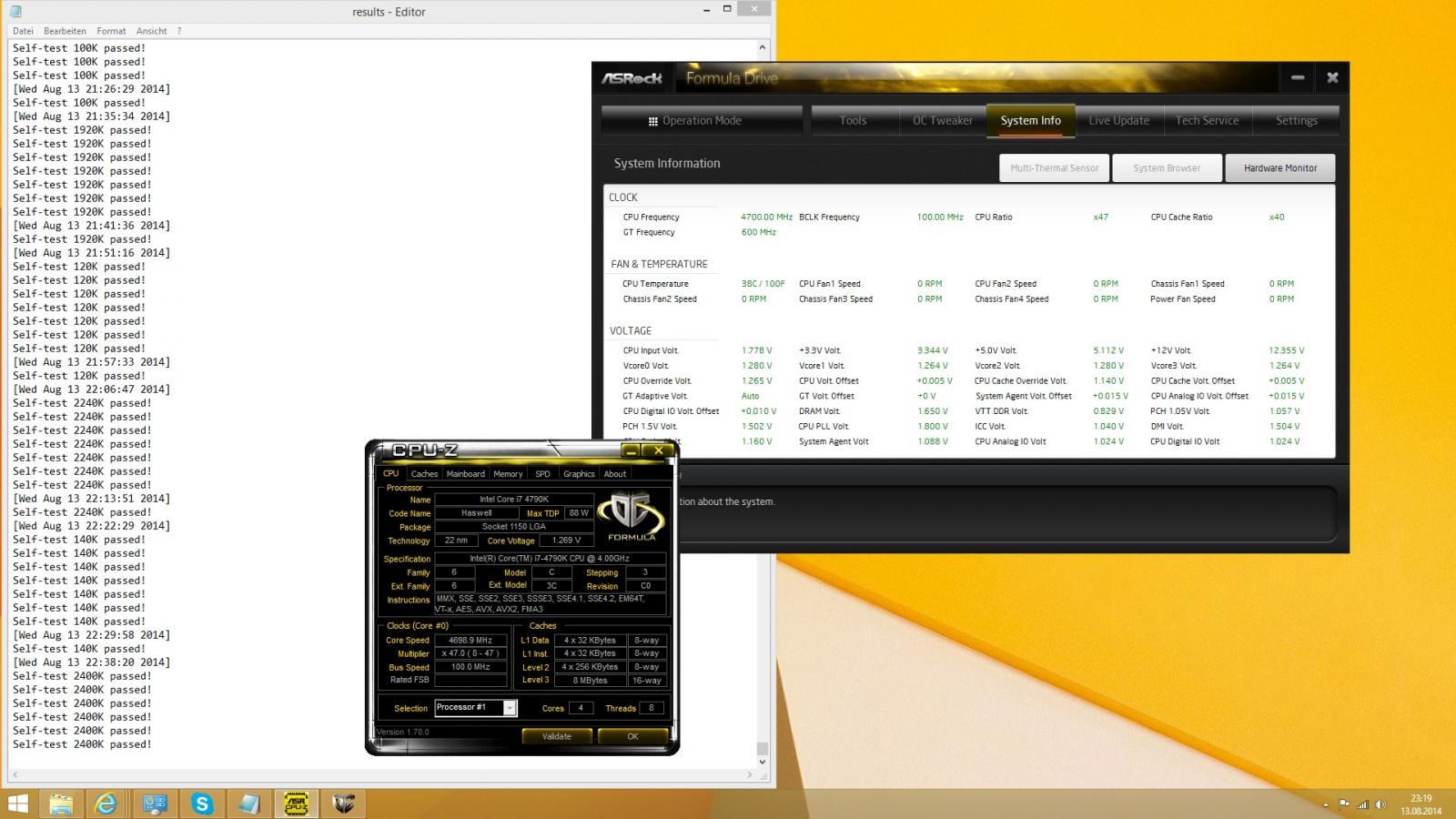Screen dimensions: 1456x819
Task: Minimize the CPU-Z window
Action: click(631, 450)
